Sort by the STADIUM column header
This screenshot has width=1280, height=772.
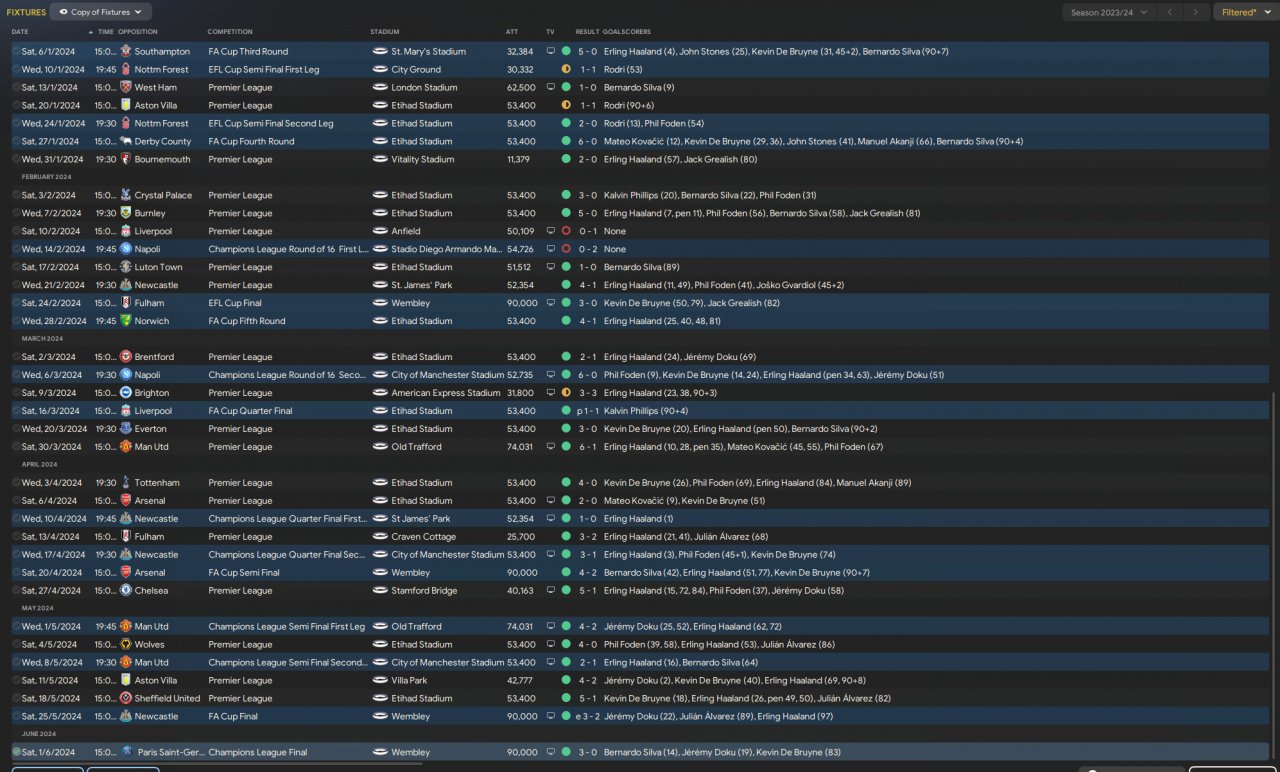(385, 32)
